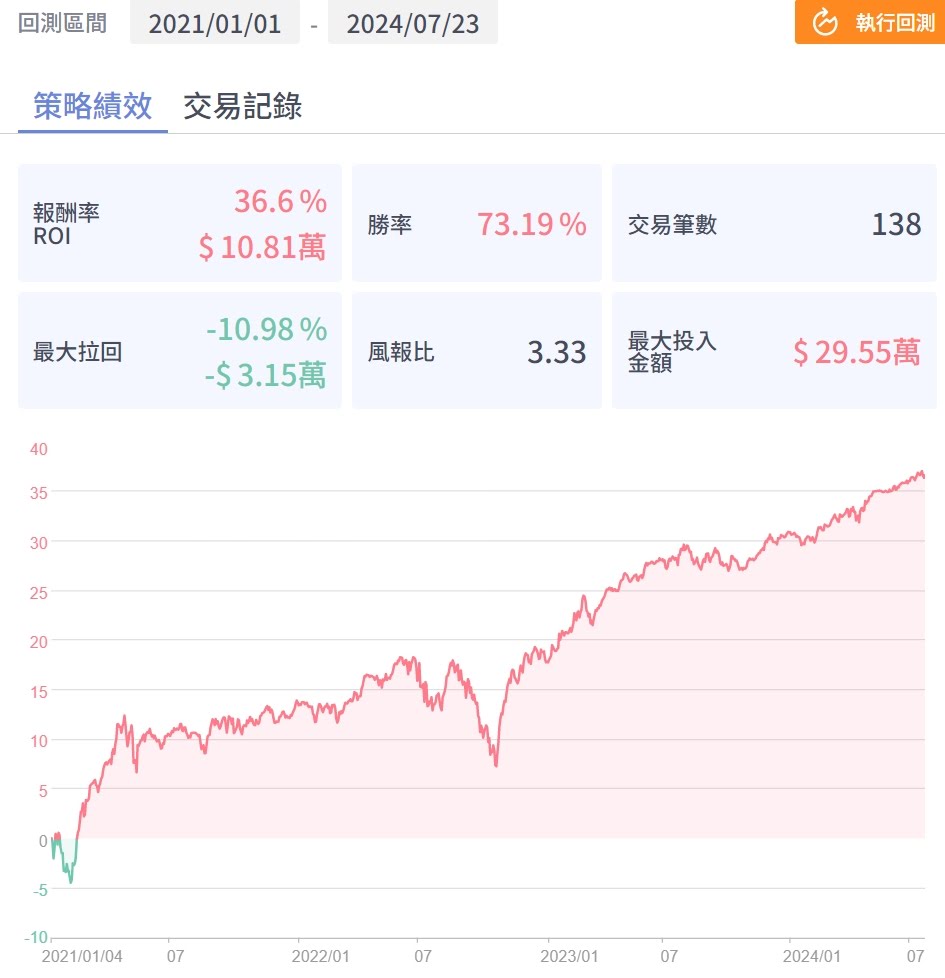Select the 交易筆數 138 card
The width and height of the screenshot is (945, 978).
(774, 223)
